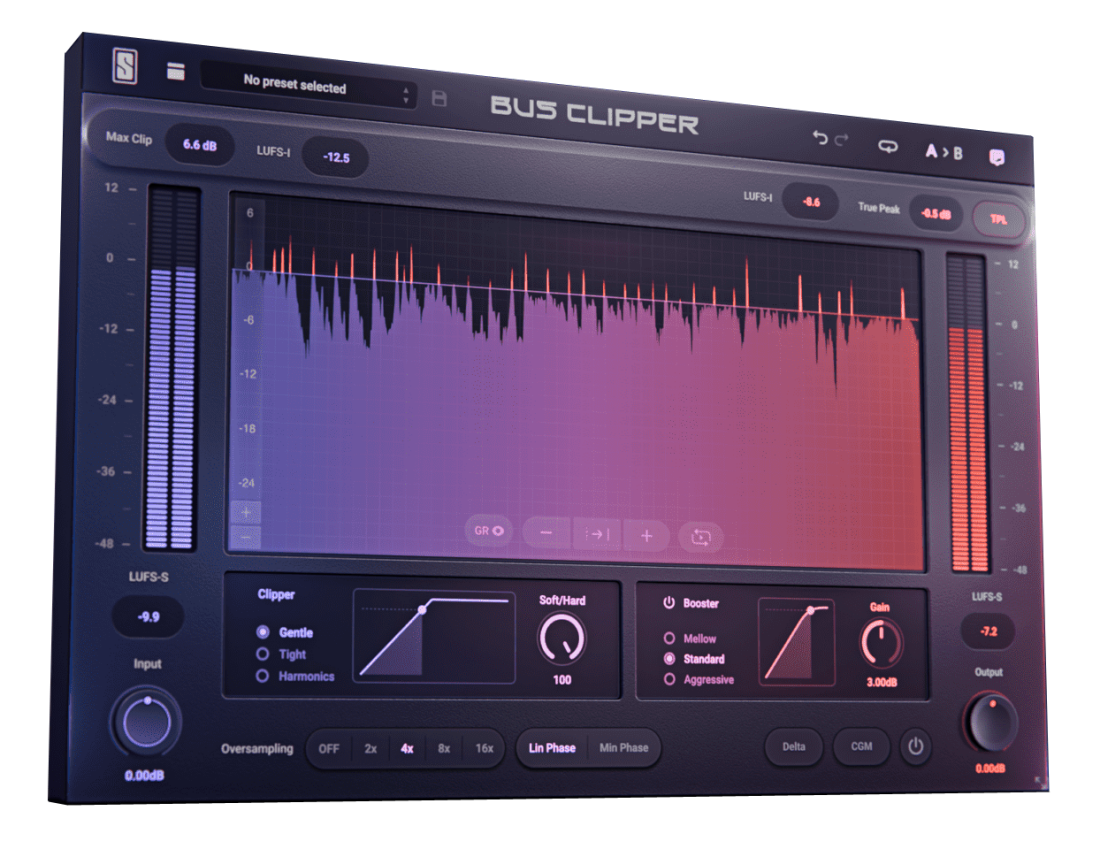1100x849 pixels.
Task: Open the 'No preset selected' dropdown
Action: [300, 87]
